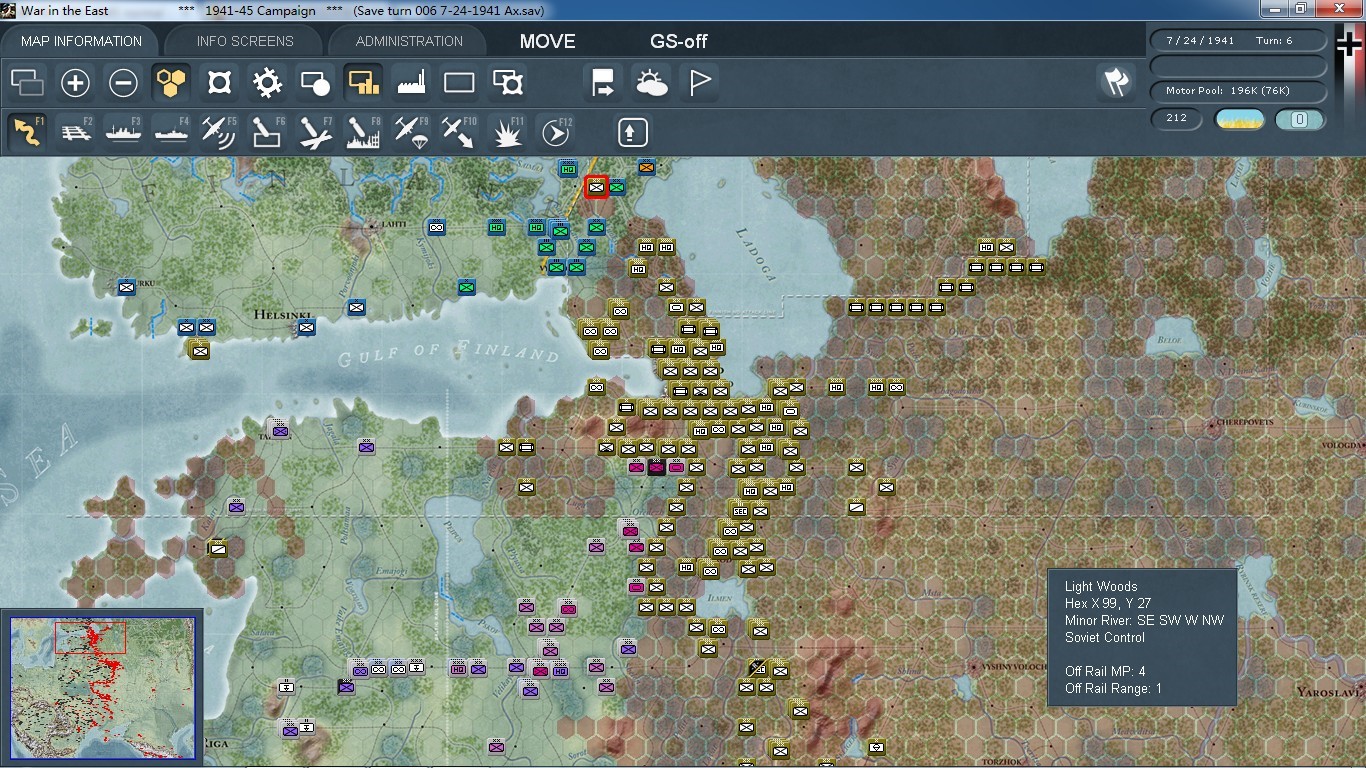Viewport: 1366px width, 768px height.
Task: Switch to the MAP INFORMATION tab
Action: pyautogui.click(x=81, y=41)
